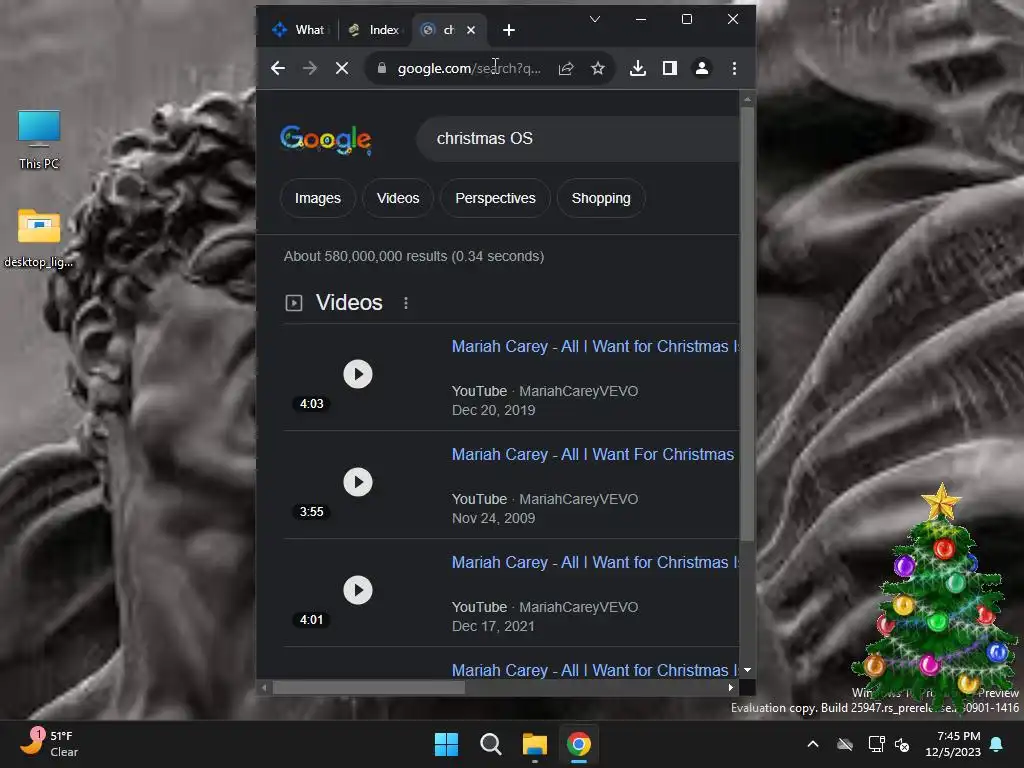Image resolution: width=1024 pixels, height=768 pixels.
Task: Filter results by Videos
Action: pos(398,198)
